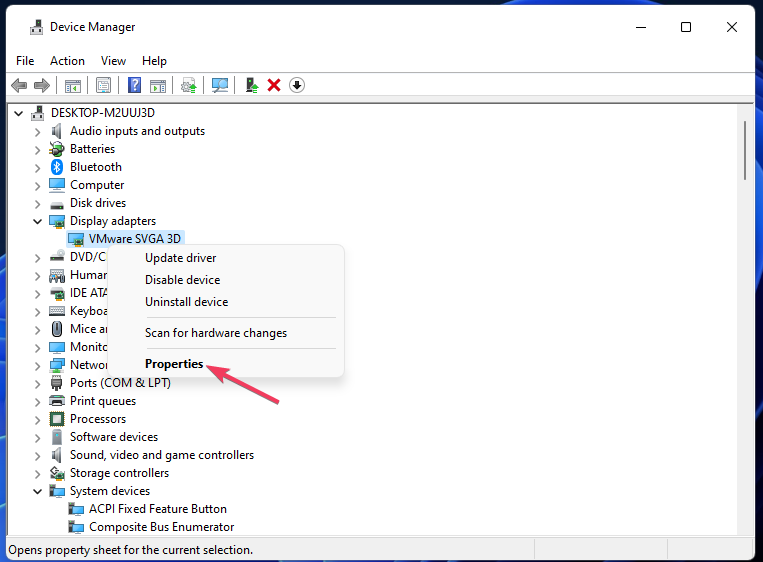
Task: Click the Mice category mouse icon
Action: (x=57, y=329)
